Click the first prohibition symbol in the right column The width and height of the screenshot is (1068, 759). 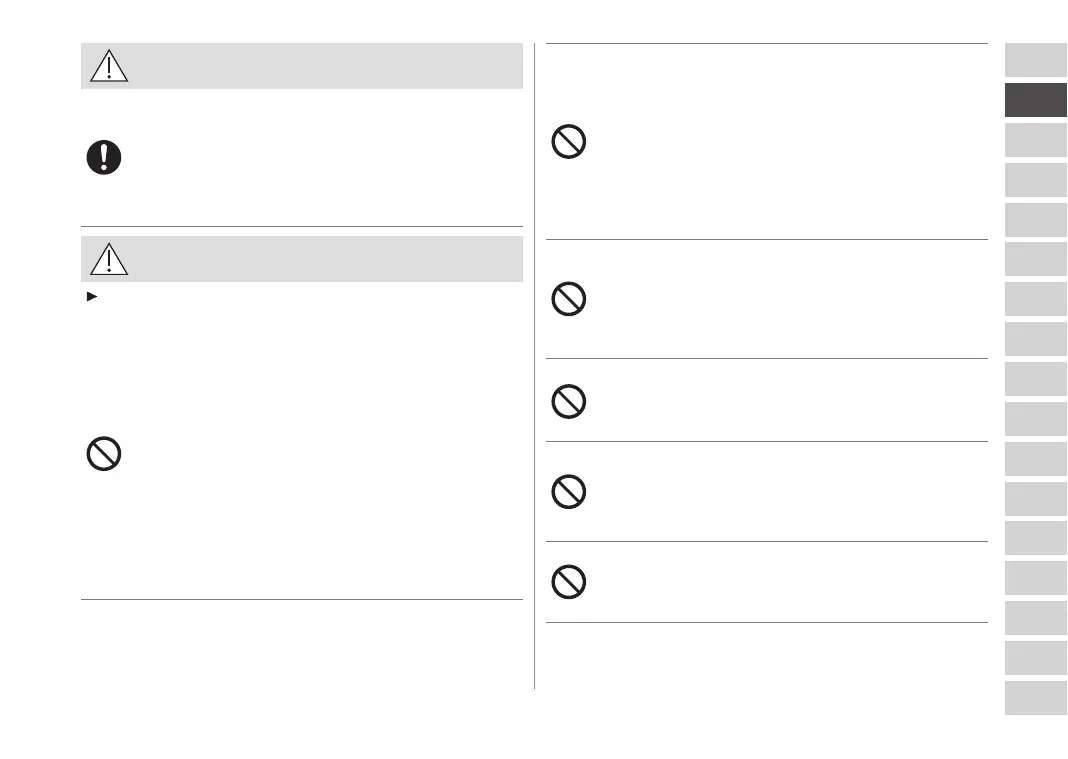(x=568, y=141)
